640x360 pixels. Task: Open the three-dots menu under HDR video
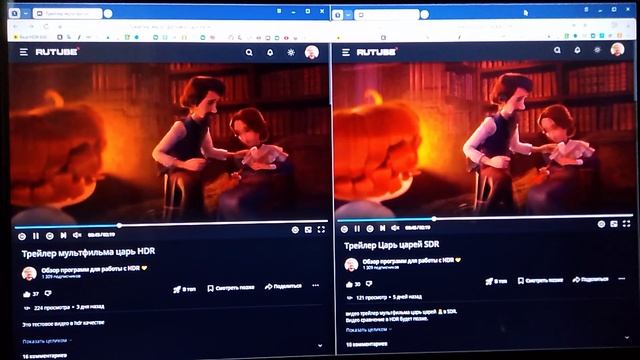click(316, 285)
